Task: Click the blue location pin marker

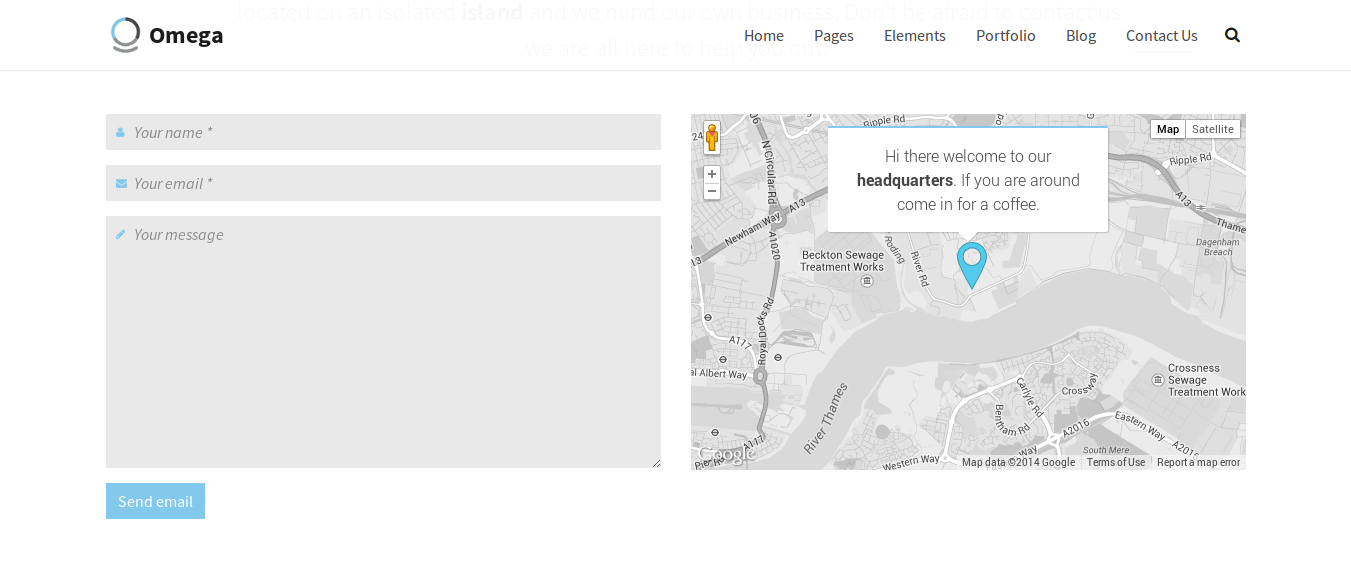Action: (x=971, y=264)
